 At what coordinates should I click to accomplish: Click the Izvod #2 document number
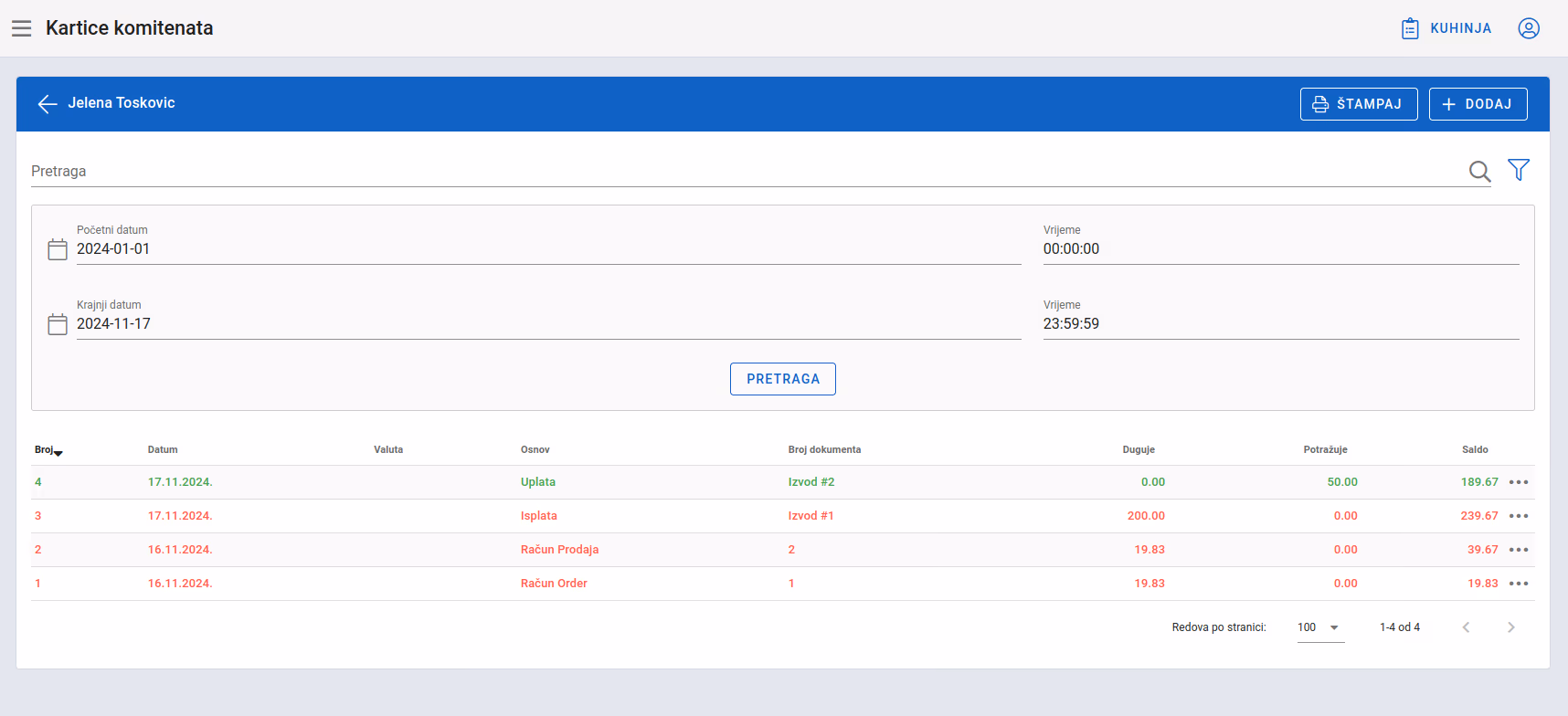click(x=811, y=482)
